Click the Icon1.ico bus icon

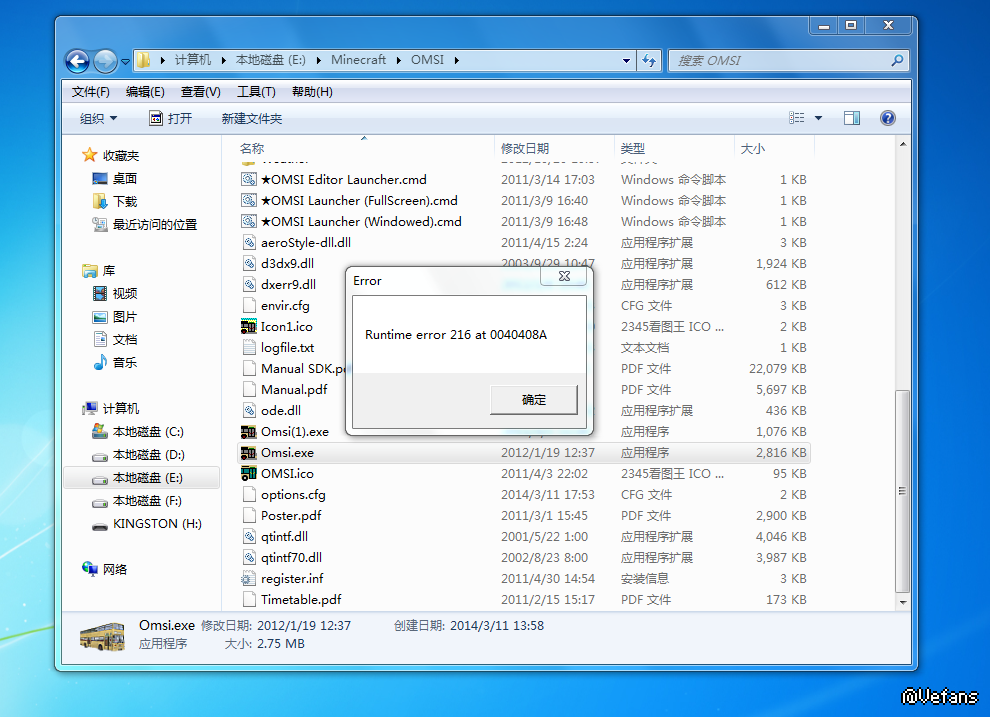pos(249,326)
